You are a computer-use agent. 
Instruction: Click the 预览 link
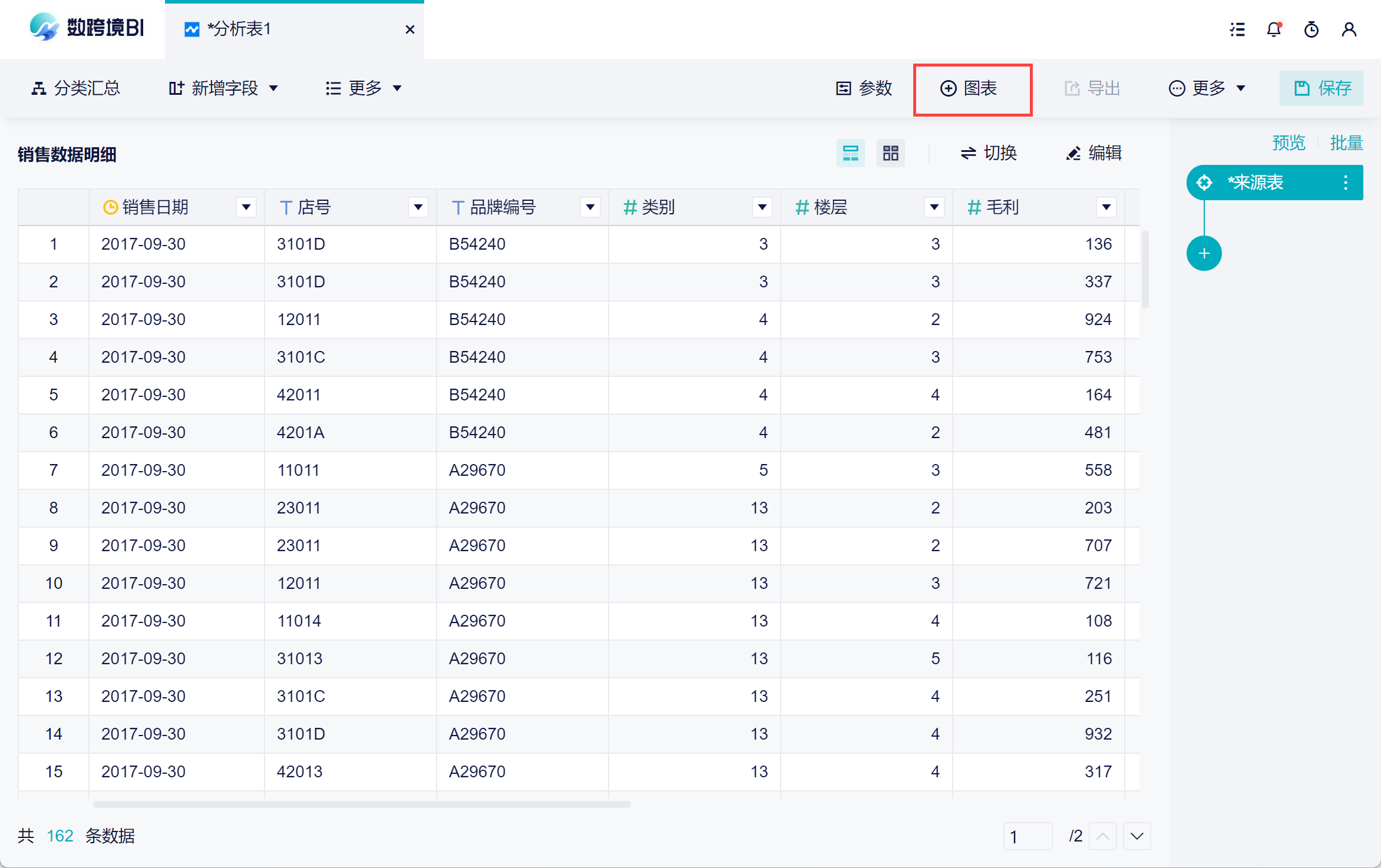click(1289, 143)
